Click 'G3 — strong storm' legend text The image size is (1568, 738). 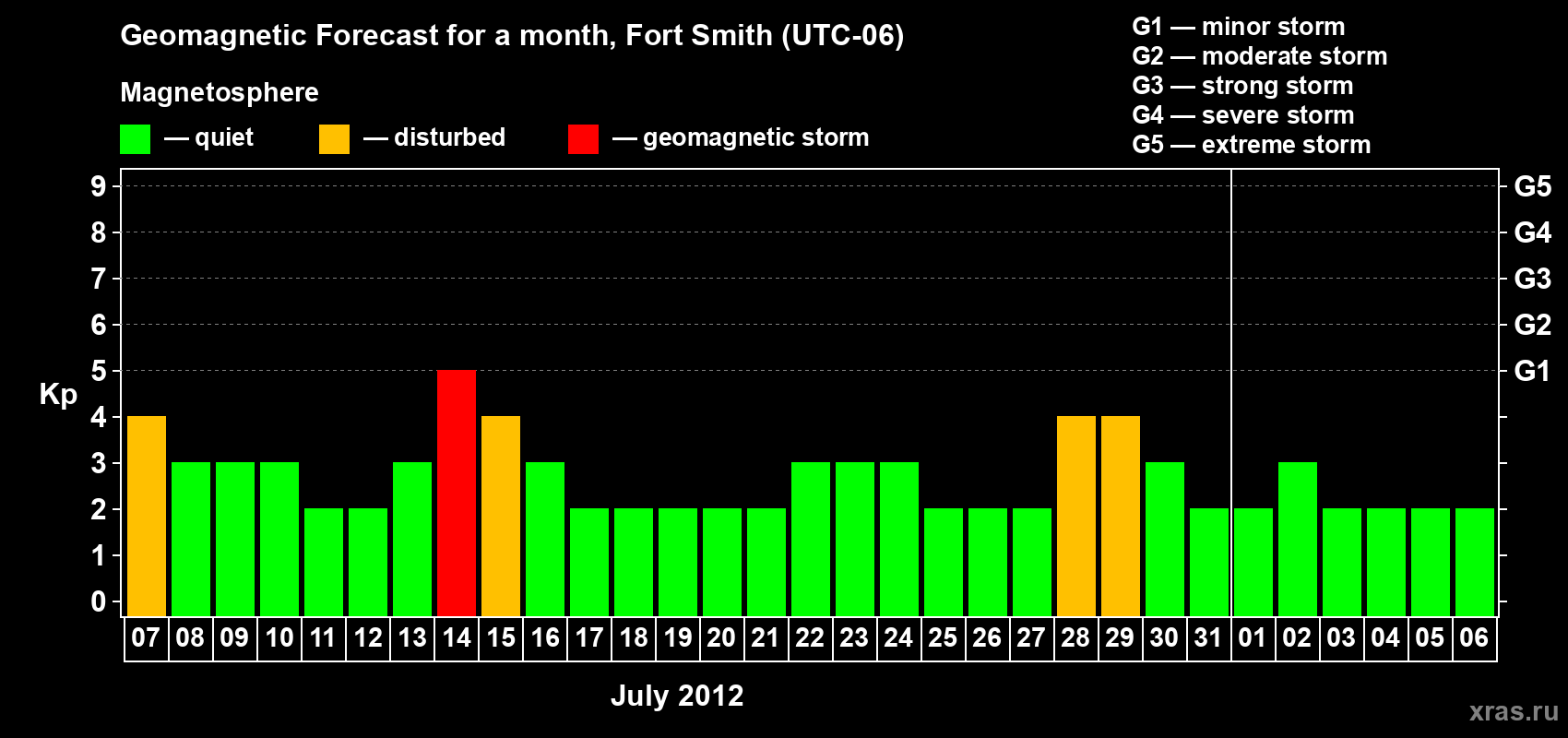coord(1242,86)
